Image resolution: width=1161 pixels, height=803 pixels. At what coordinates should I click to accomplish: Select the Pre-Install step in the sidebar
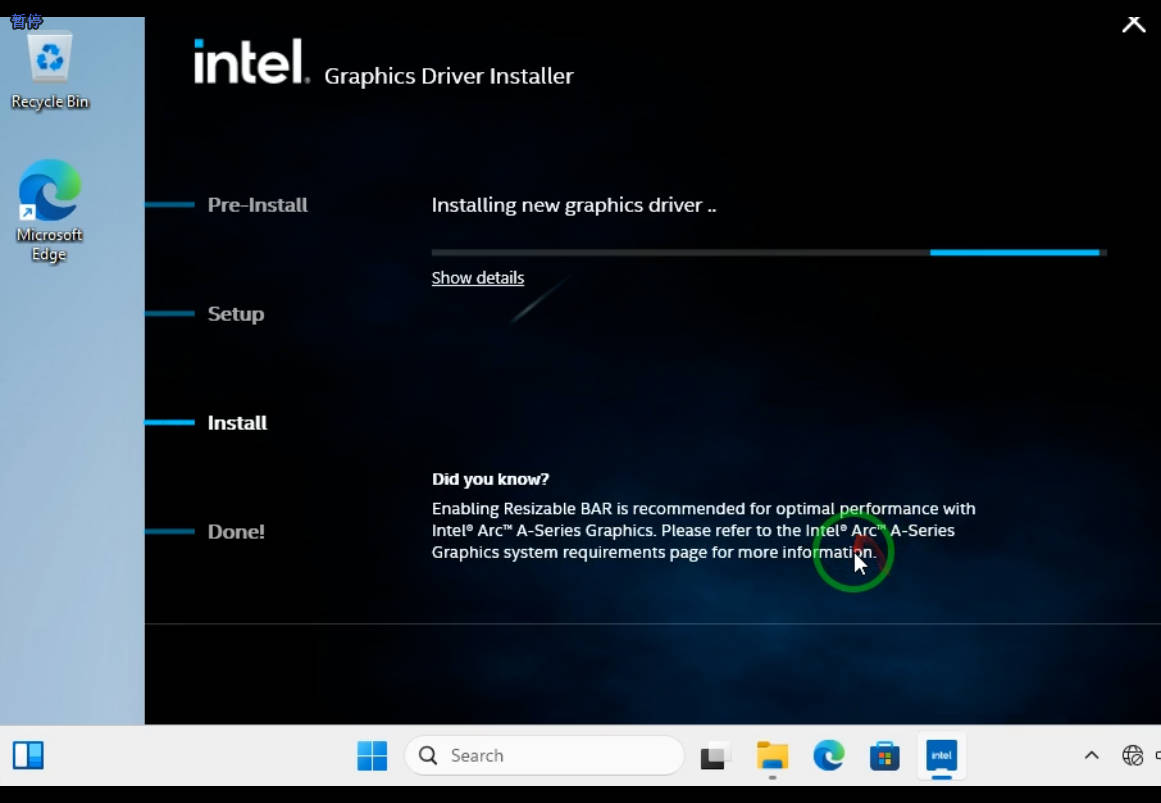pyautogui.click(x=257, y=205)
